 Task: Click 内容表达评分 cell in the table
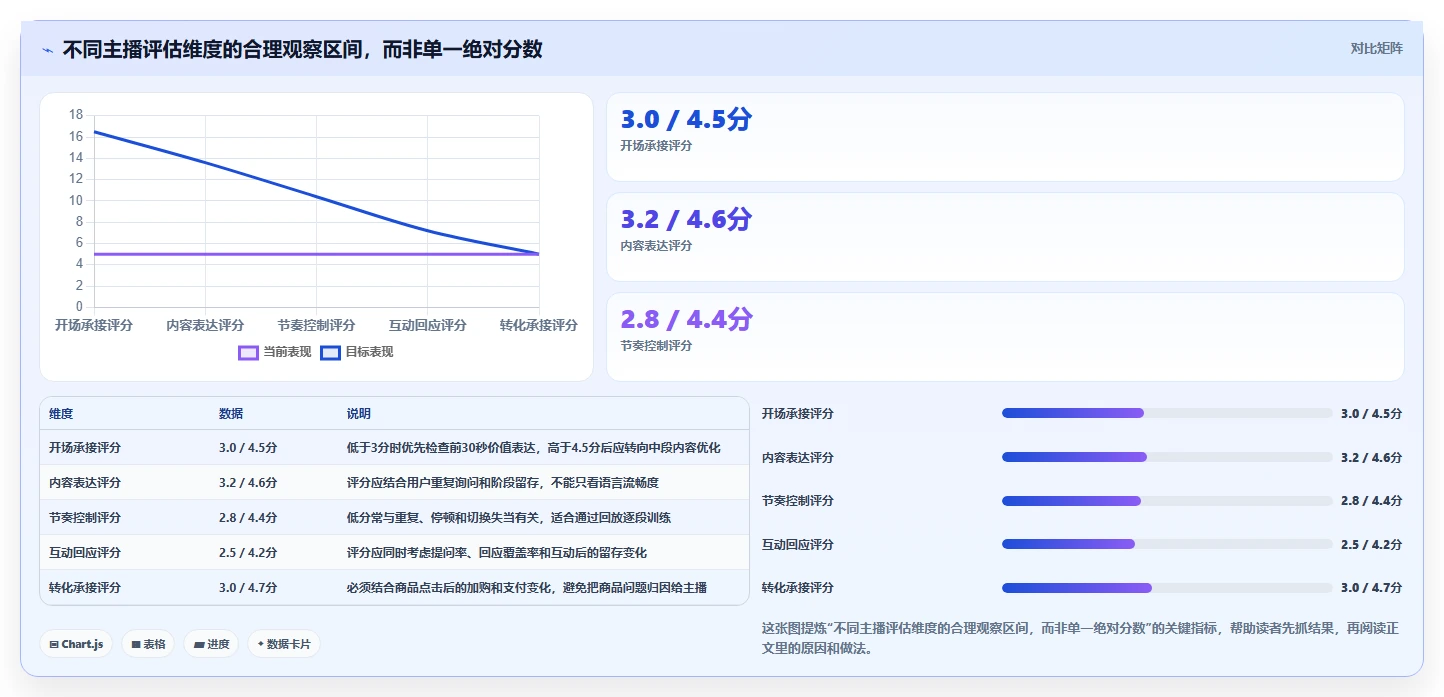point(85,483)
